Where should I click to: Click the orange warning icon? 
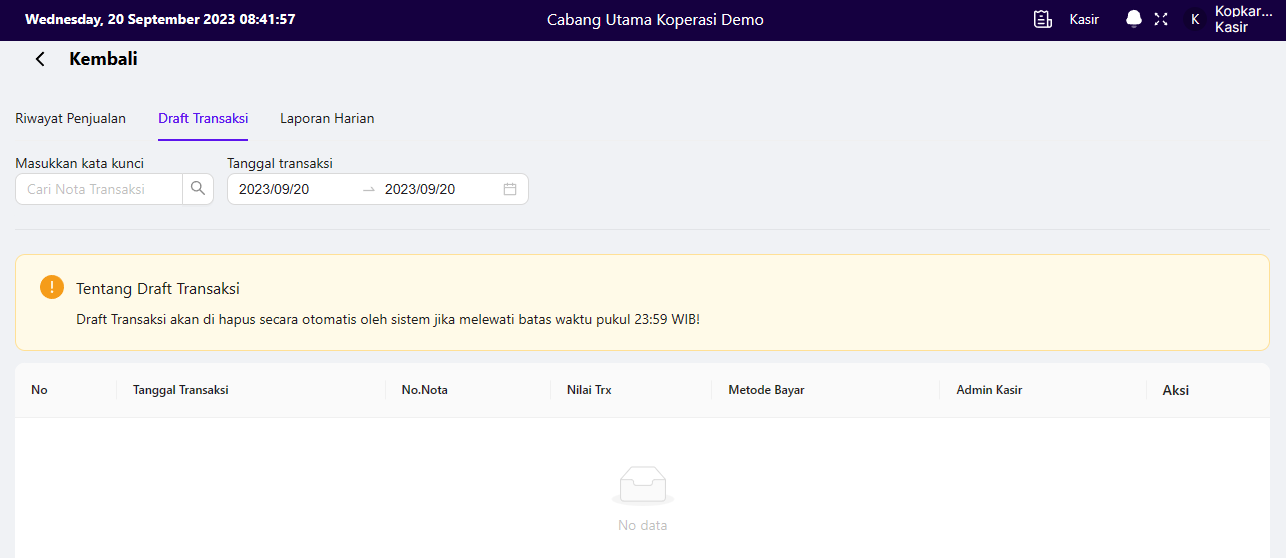(x=52, y=288)
